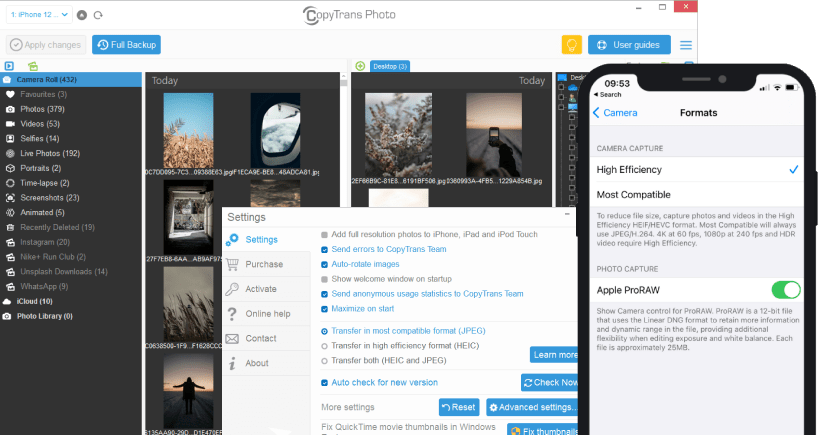Open the About section

[267, 363]
